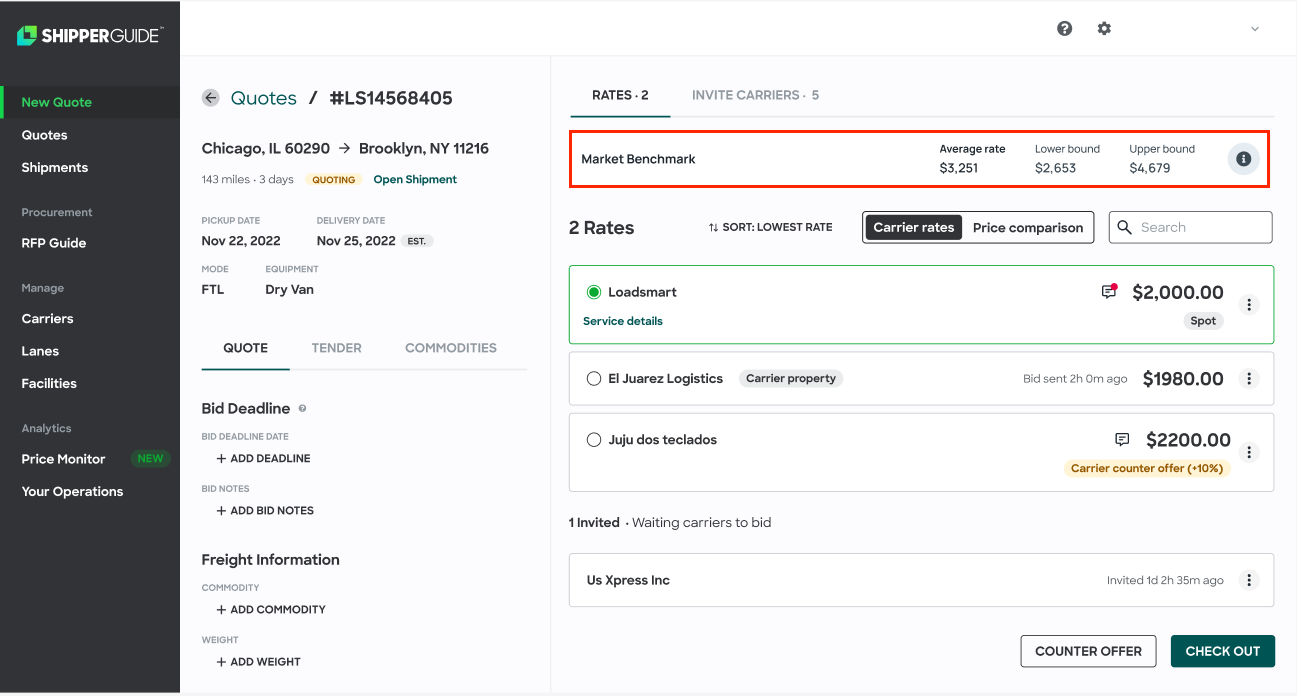1297x696 pixels.
Task: Click the NEW badge next to Price Monitor
Action: tap(150, 459)
